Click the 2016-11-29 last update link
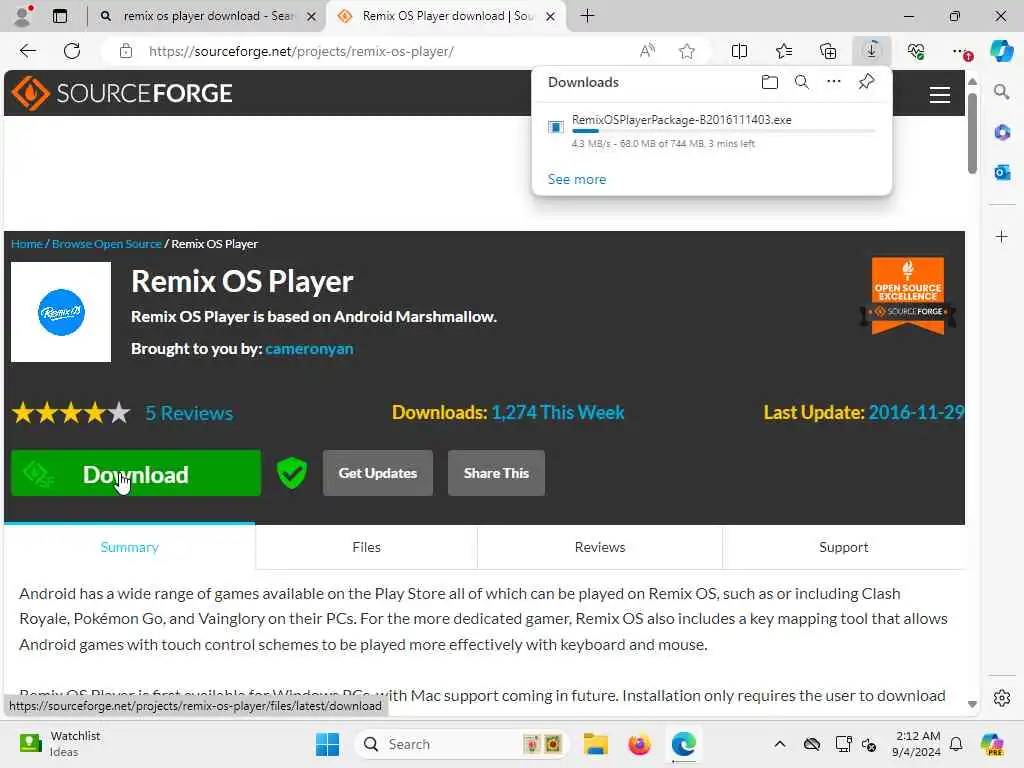1024x768 pixels. click(916, 413)
